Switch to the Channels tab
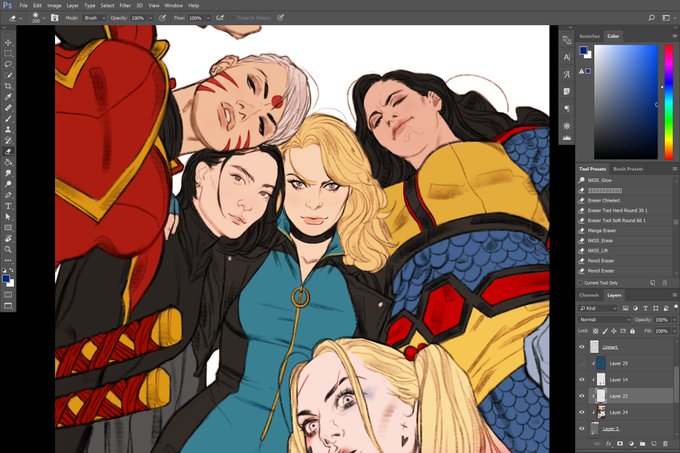Image resolution: width=680 pixels, height=453 pixels. [x=589, y=295]
